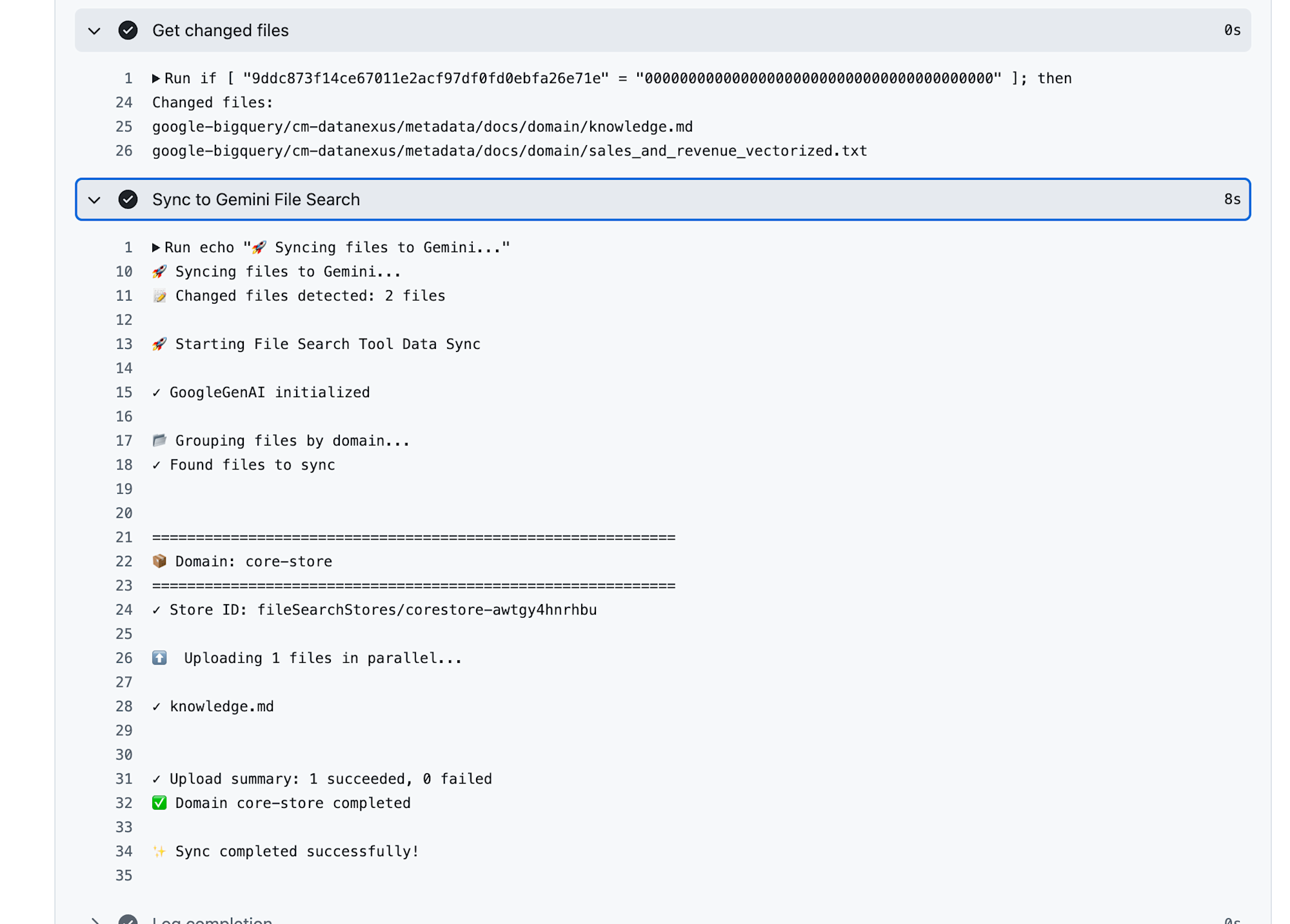The height and width of the screenshot is (924, 1290).
Task: Collapse the Sync to Gemini File Search chevron
Action: coord(94,200)
